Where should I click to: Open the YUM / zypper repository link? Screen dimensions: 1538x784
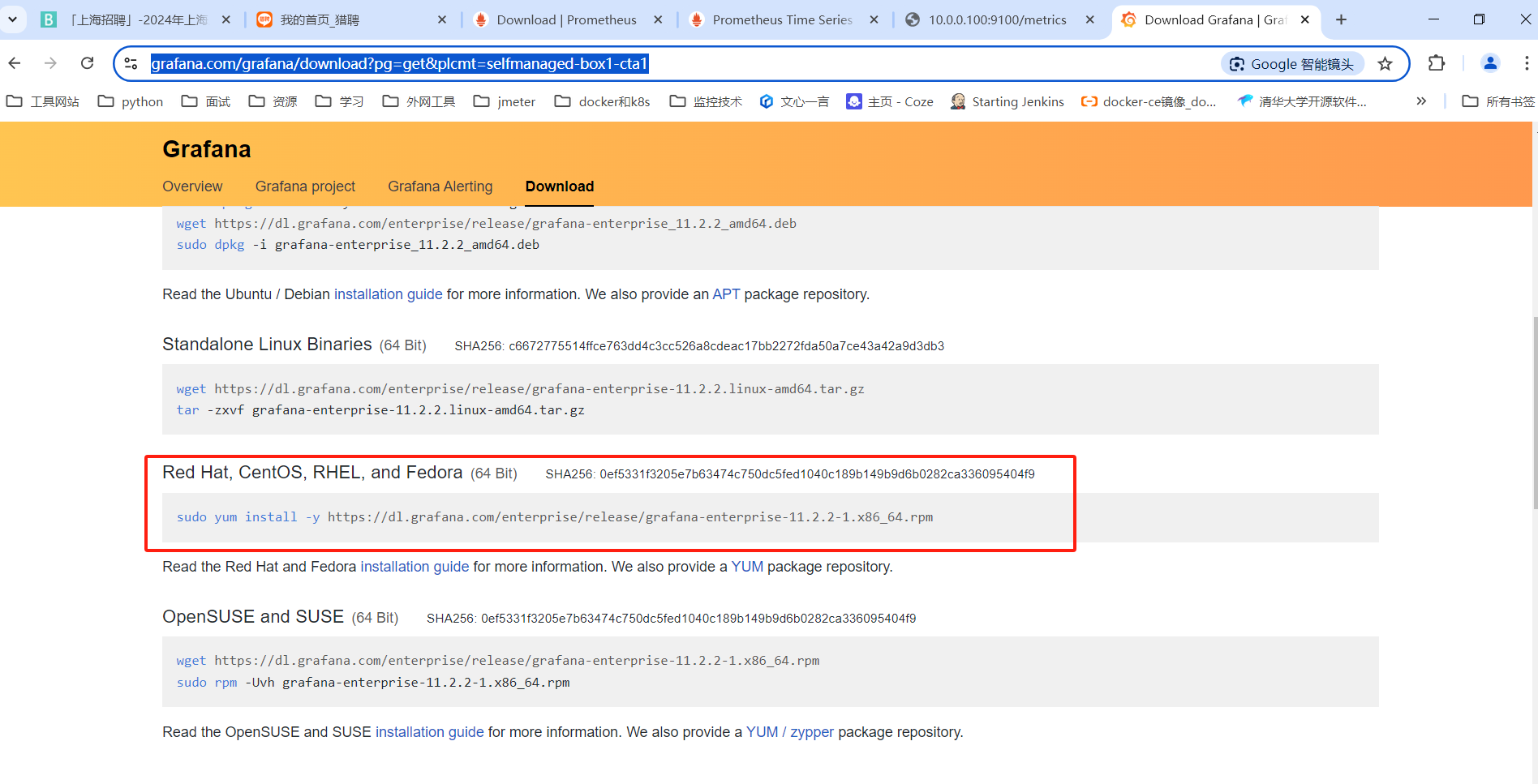click(790, 732)
